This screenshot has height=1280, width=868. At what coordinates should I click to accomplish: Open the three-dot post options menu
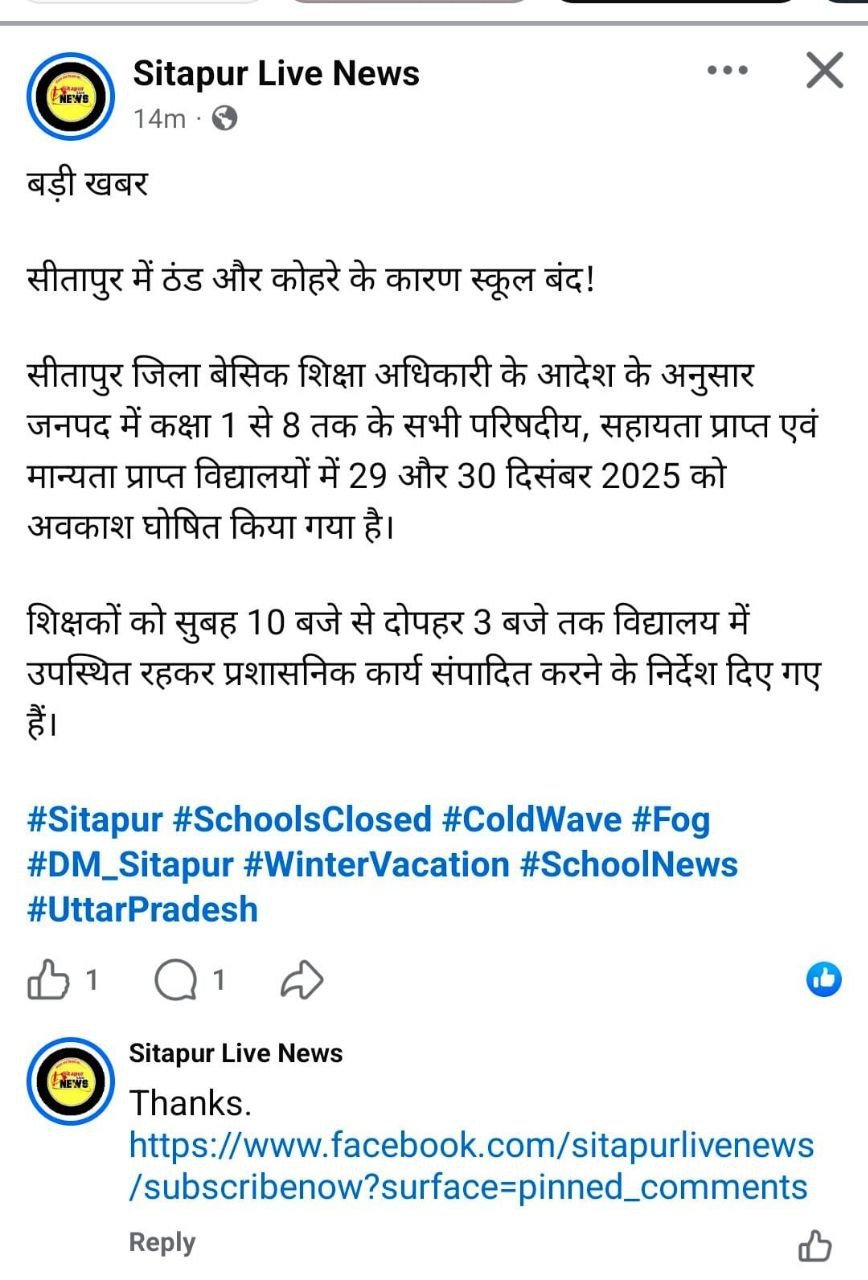click(x=727, y=71)
